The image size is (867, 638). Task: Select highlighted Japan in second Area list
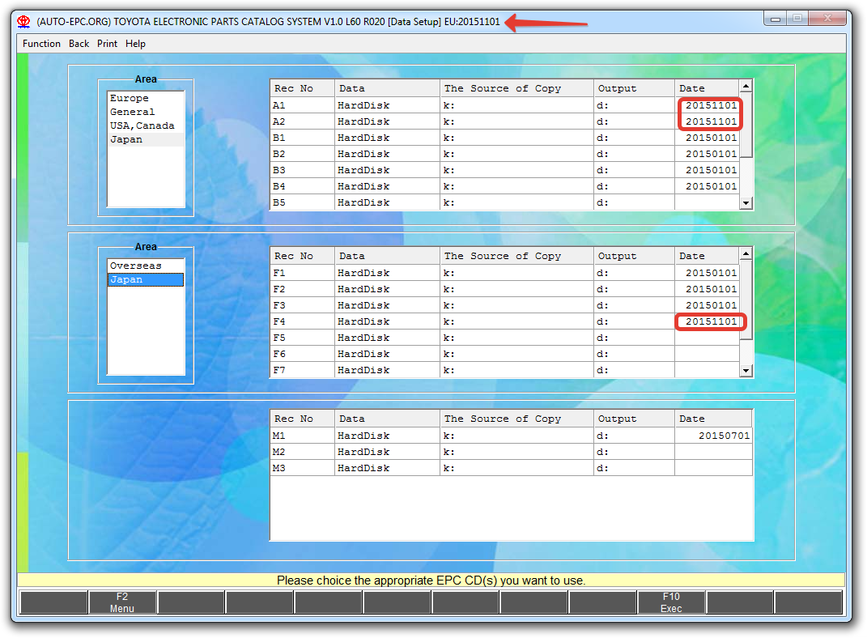[146, 280]
